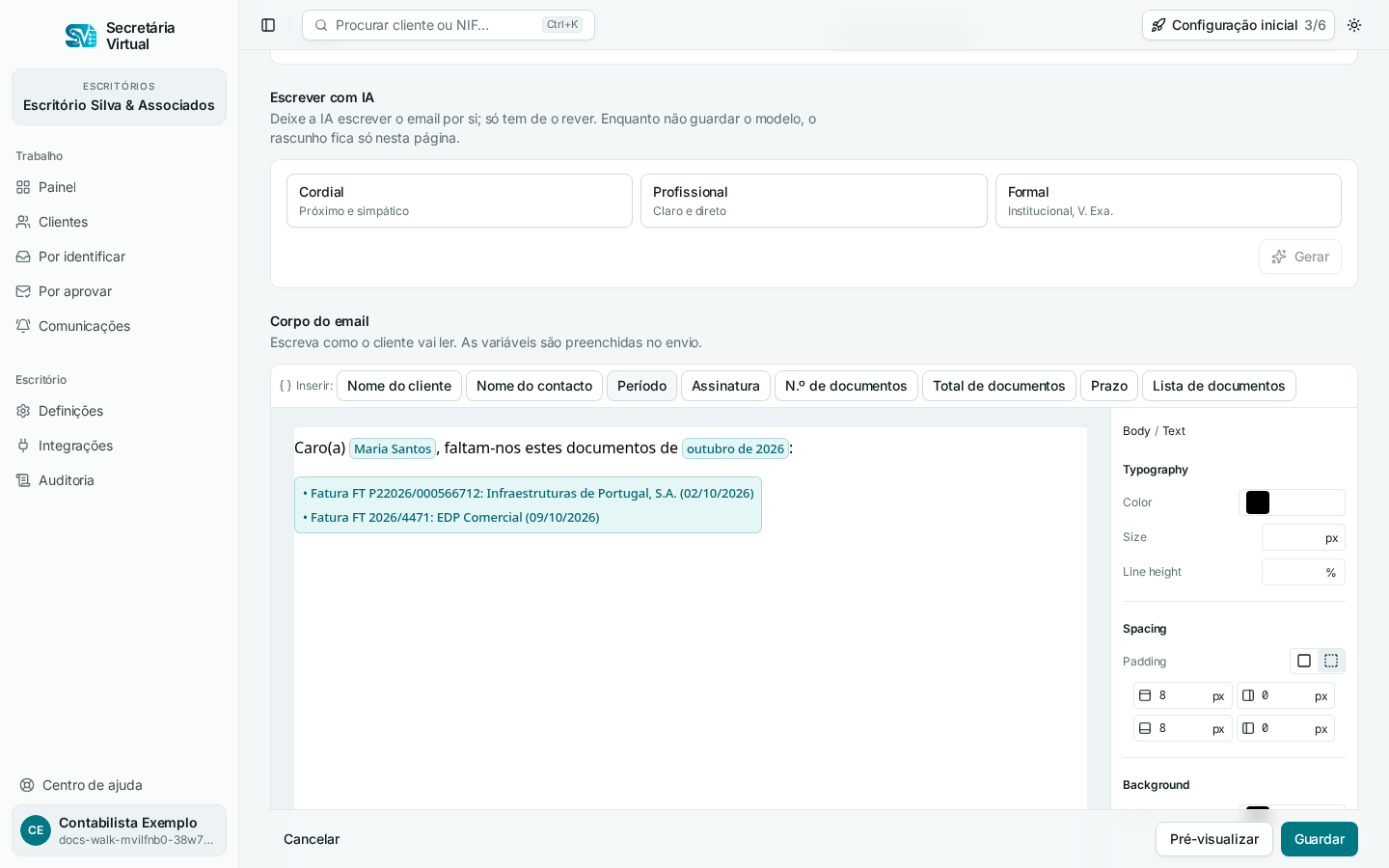
Task: Open the Typography color swatch
Action: [1258, 502]
